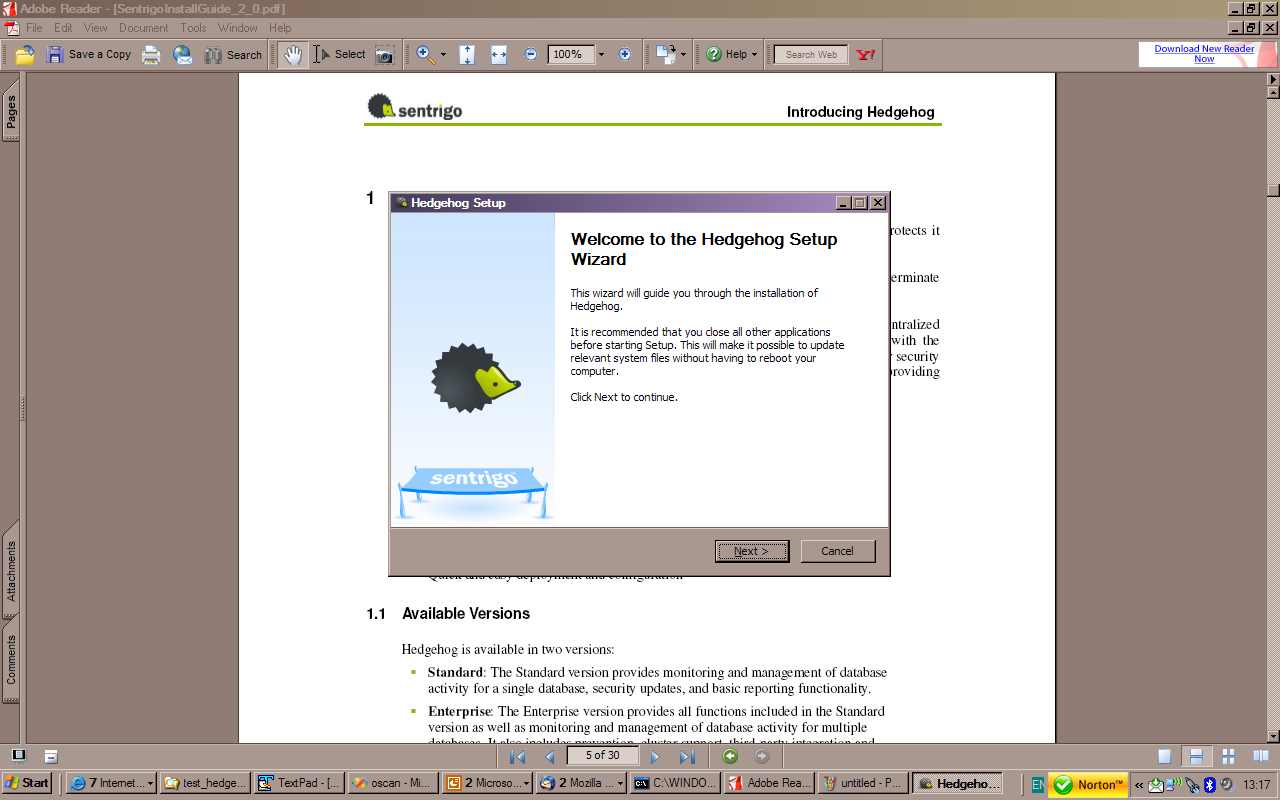1280x800 pixels.
Task: Click the Fit Page height icon
Action: (467, 55)
